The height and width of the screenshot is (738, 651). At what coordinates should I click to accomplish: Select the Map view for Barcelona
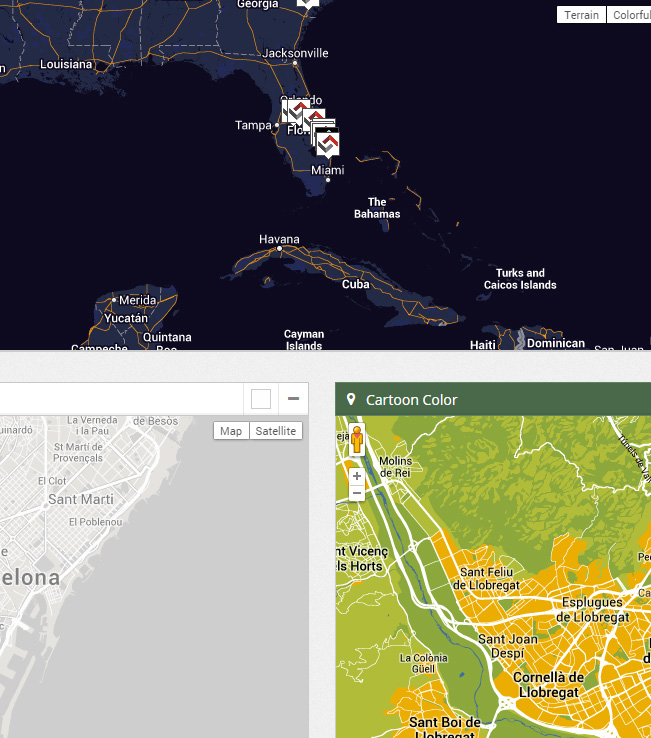(x=231, y=431)
